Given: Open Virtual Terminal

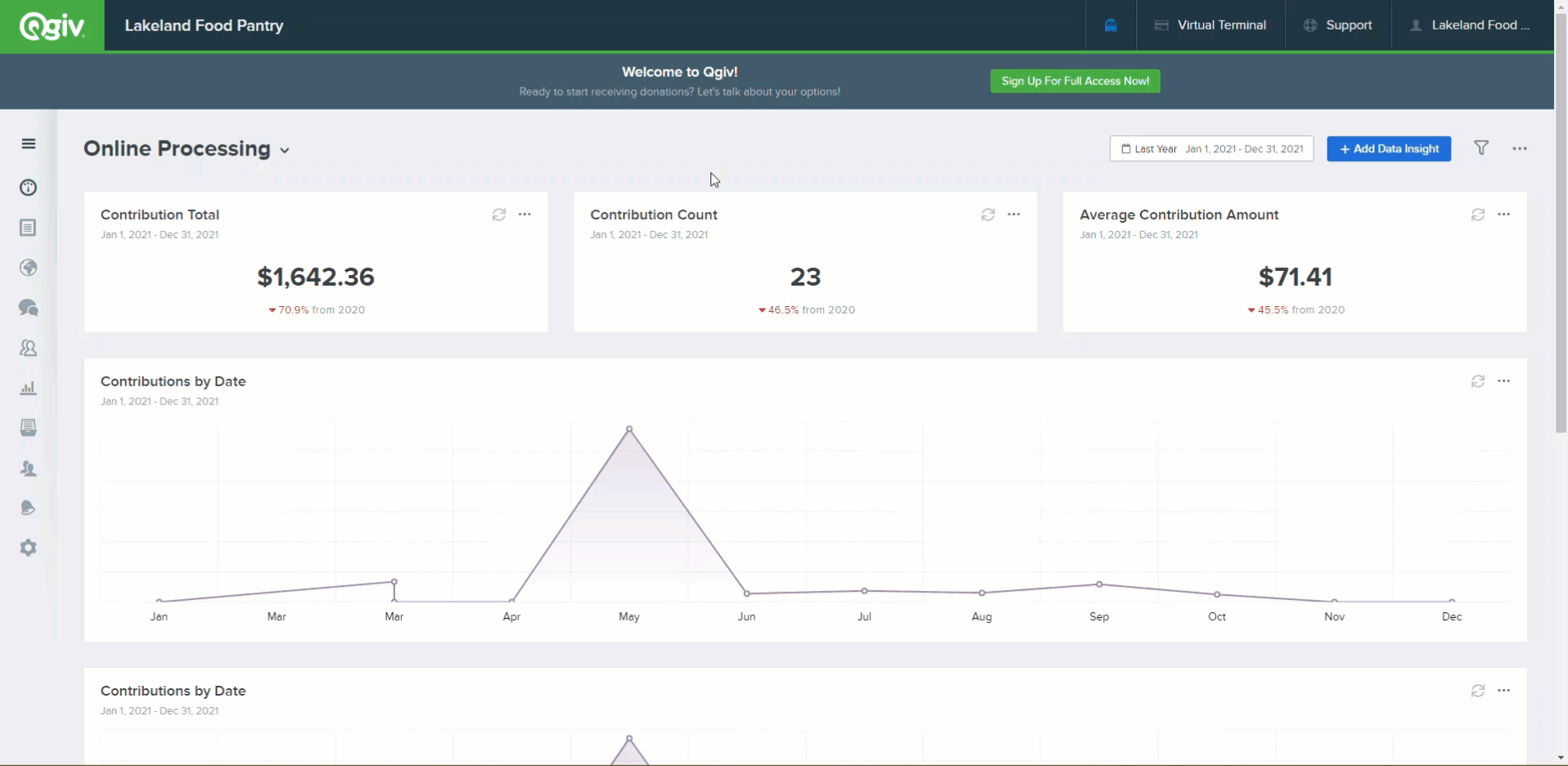Looking at the screenshot, I should [1210, 25].
